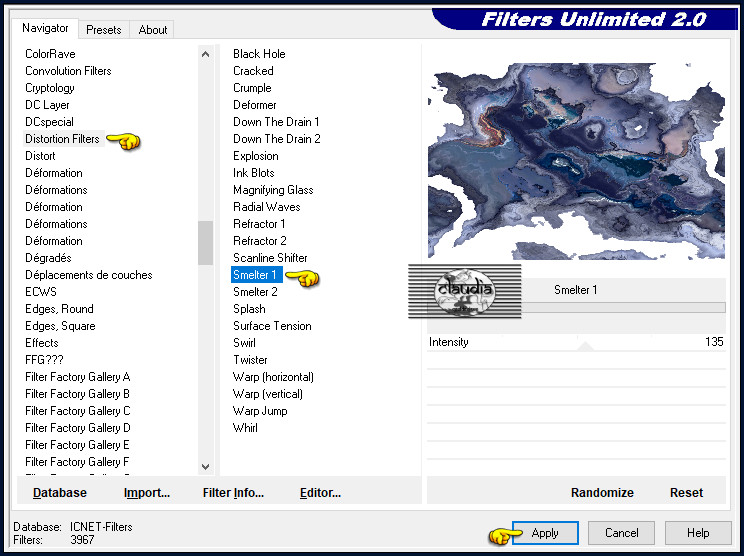
Task: Pick the Refractor 2 filter
Action: 260,241
